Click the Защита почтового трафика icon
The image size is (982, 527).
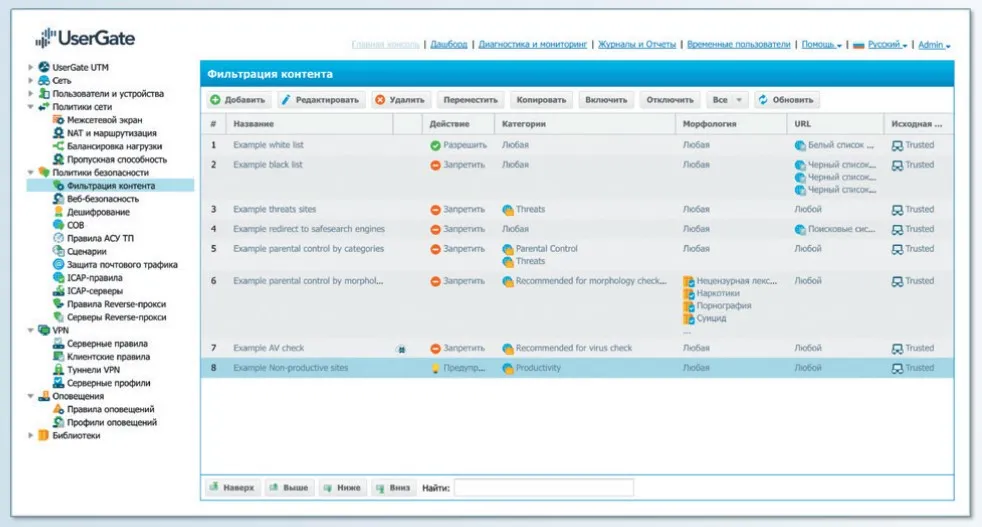tap(58, 264)
